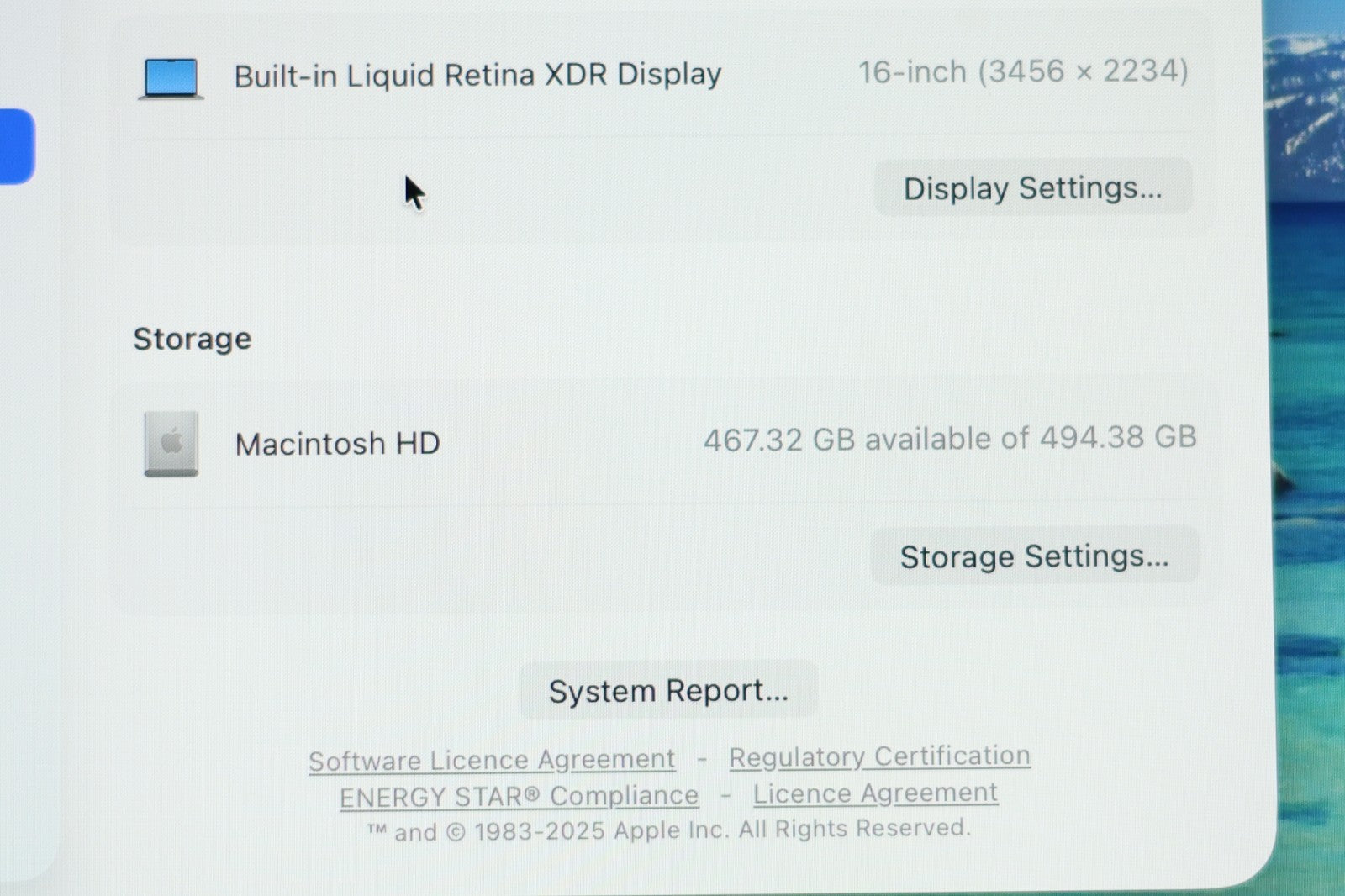Screen dimensions: 1345x896
Task: Open the Regulatory Certification link
Action: (879, 756)
